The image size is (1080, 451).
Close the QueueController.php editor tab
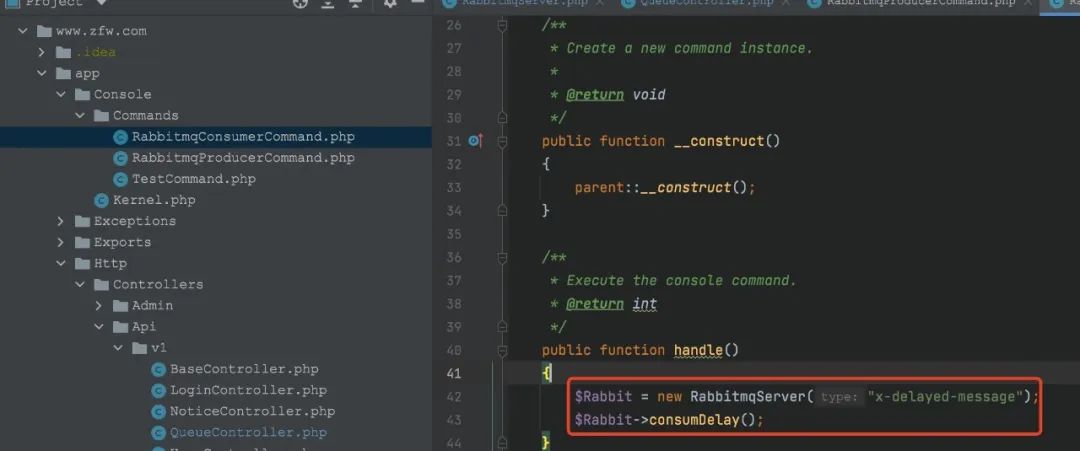(784, 4)
